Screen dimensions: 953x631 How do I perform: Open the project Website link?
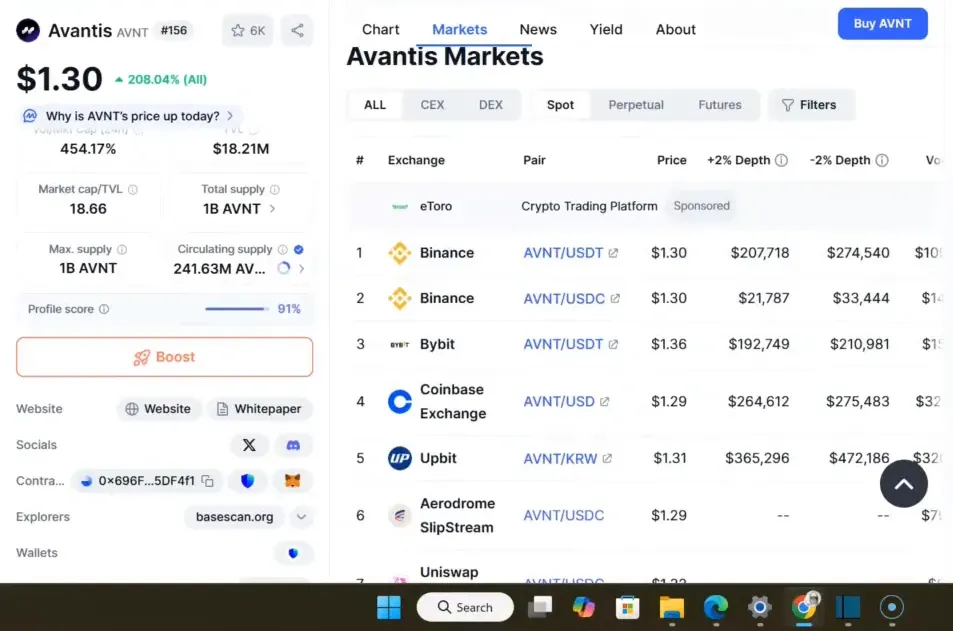point(158,409)
